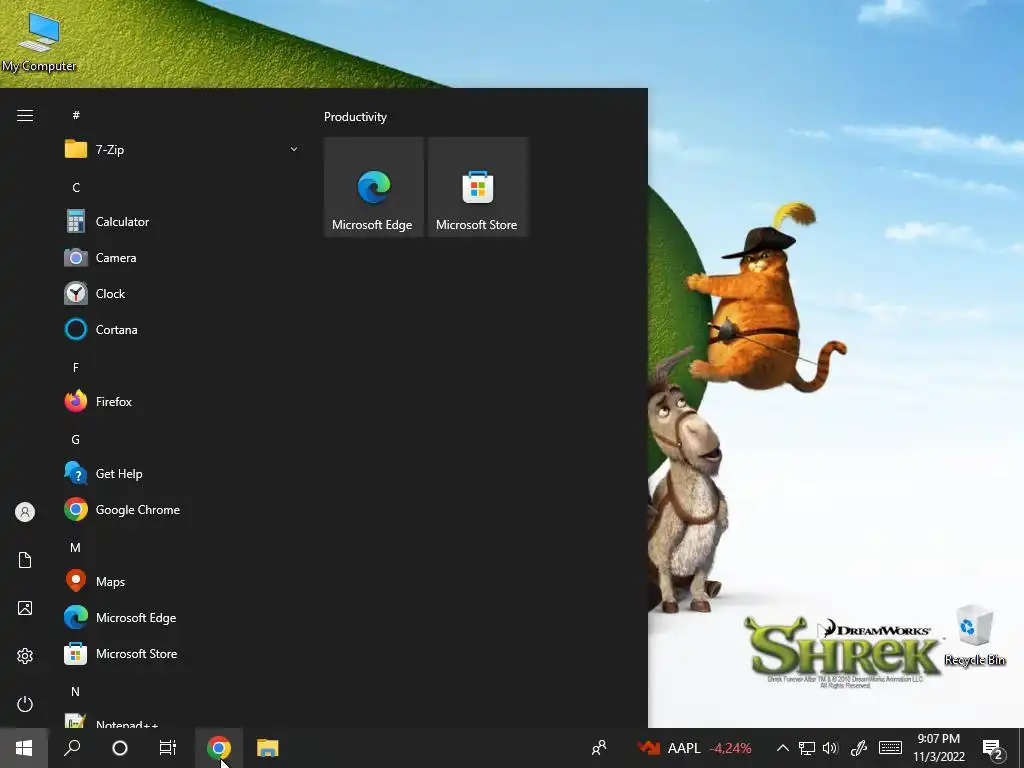Click the N letter header

pyautogui.click(x=76, y=691)
